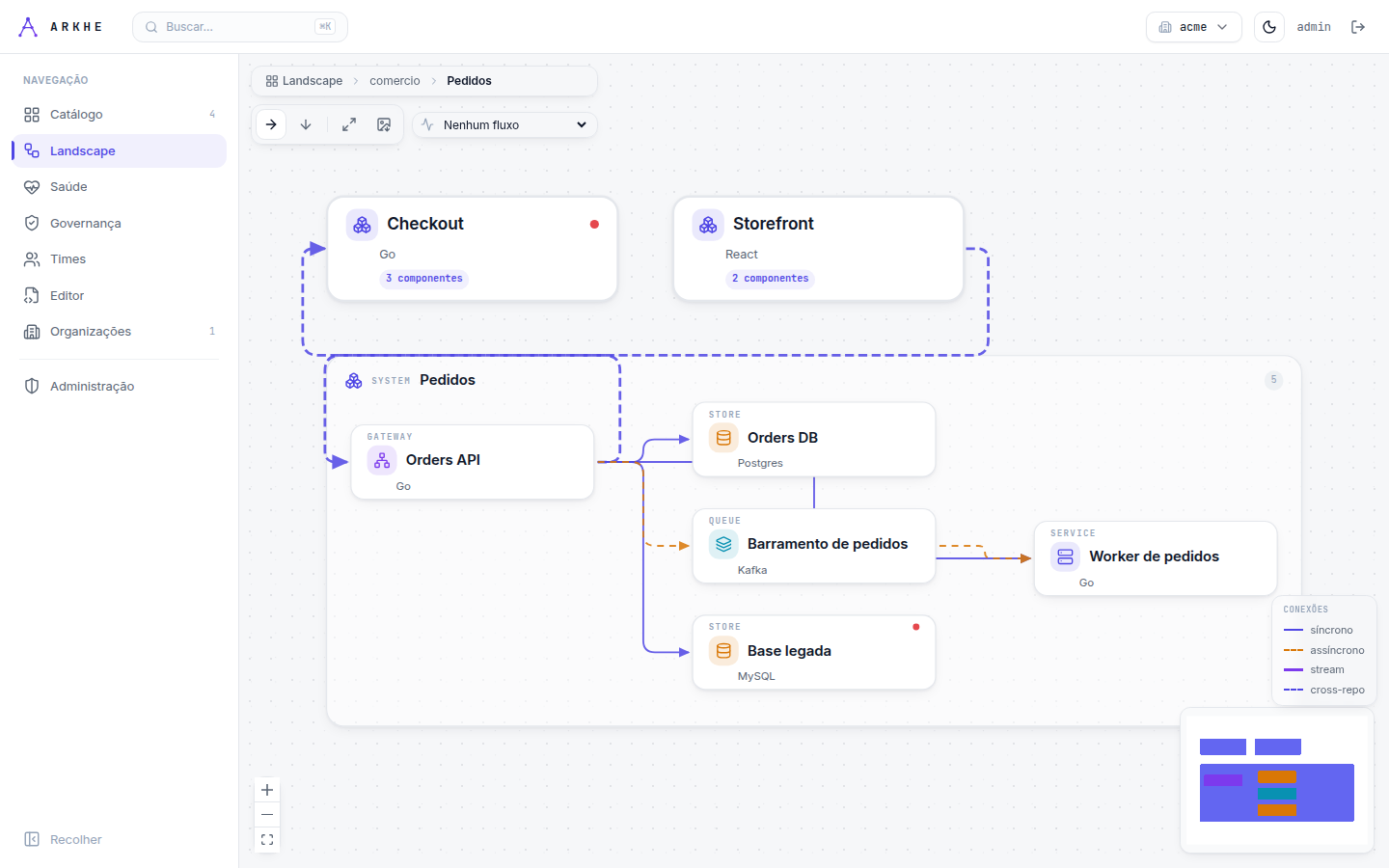1389x868 pixels.
Task: Click the Catálogo grid icon
Action: click(32, 115)
